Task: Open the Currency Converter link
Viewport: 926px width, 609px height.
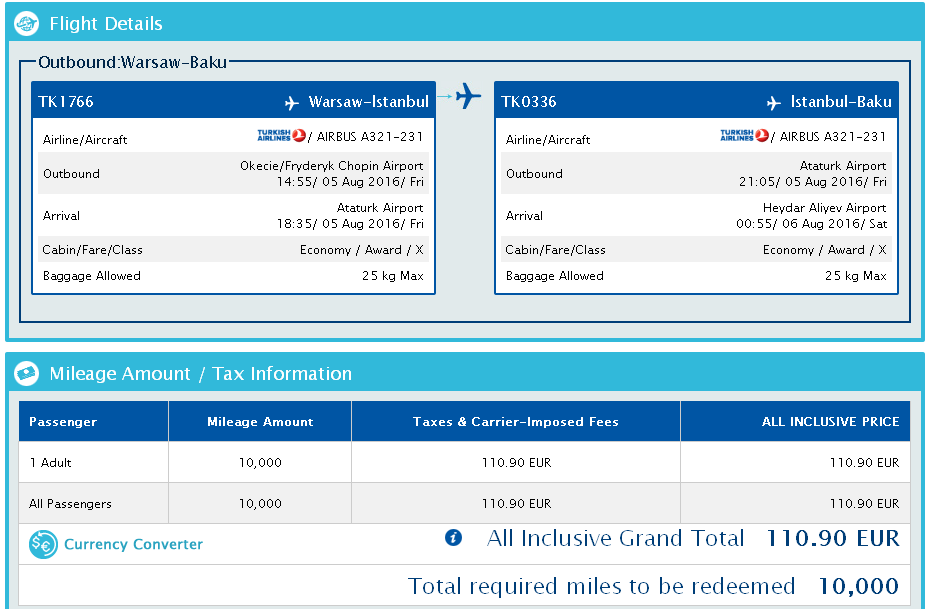Action: (x=133, y=544)
